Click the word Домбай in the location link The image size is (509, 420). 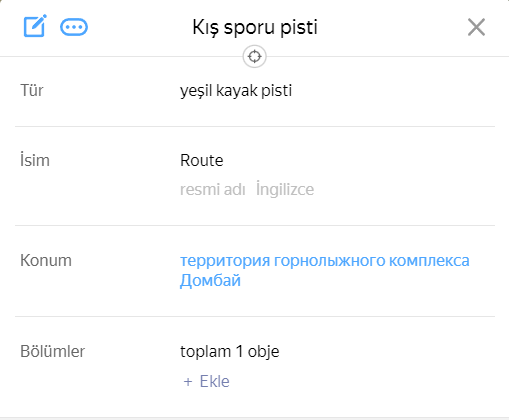click(210, 280)
